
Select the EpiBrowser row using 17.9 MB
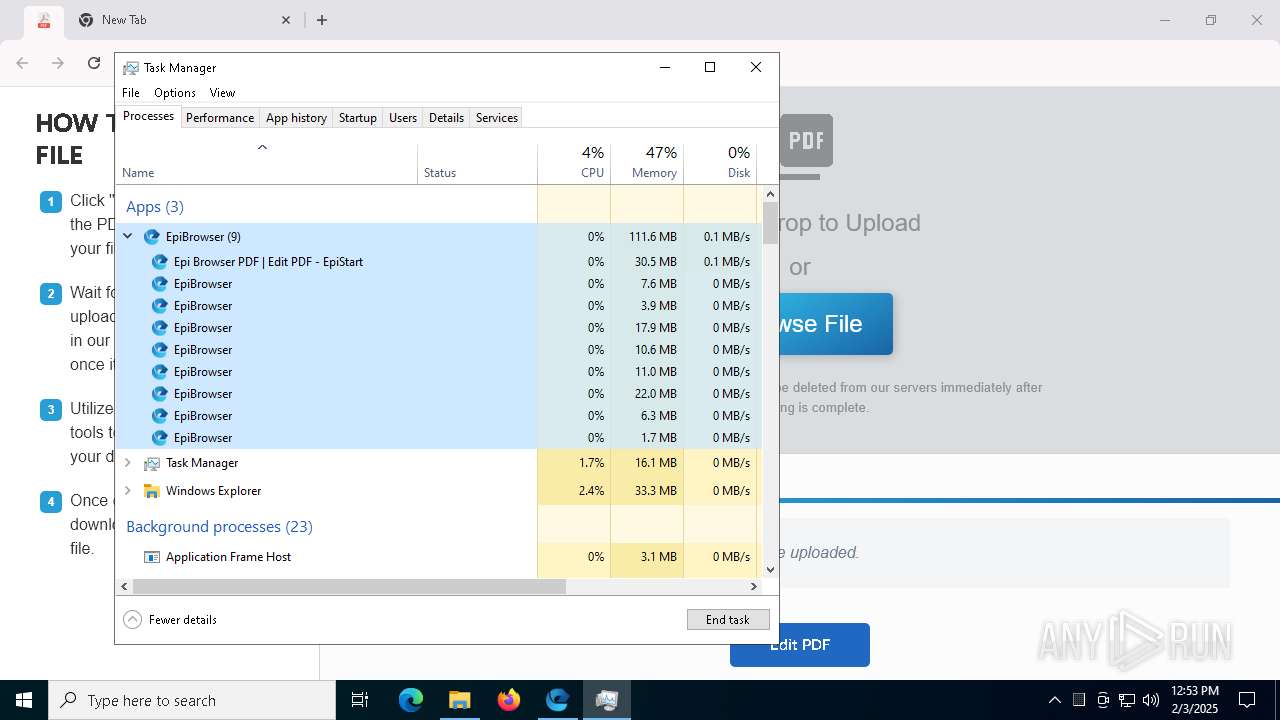click(439, 328)
